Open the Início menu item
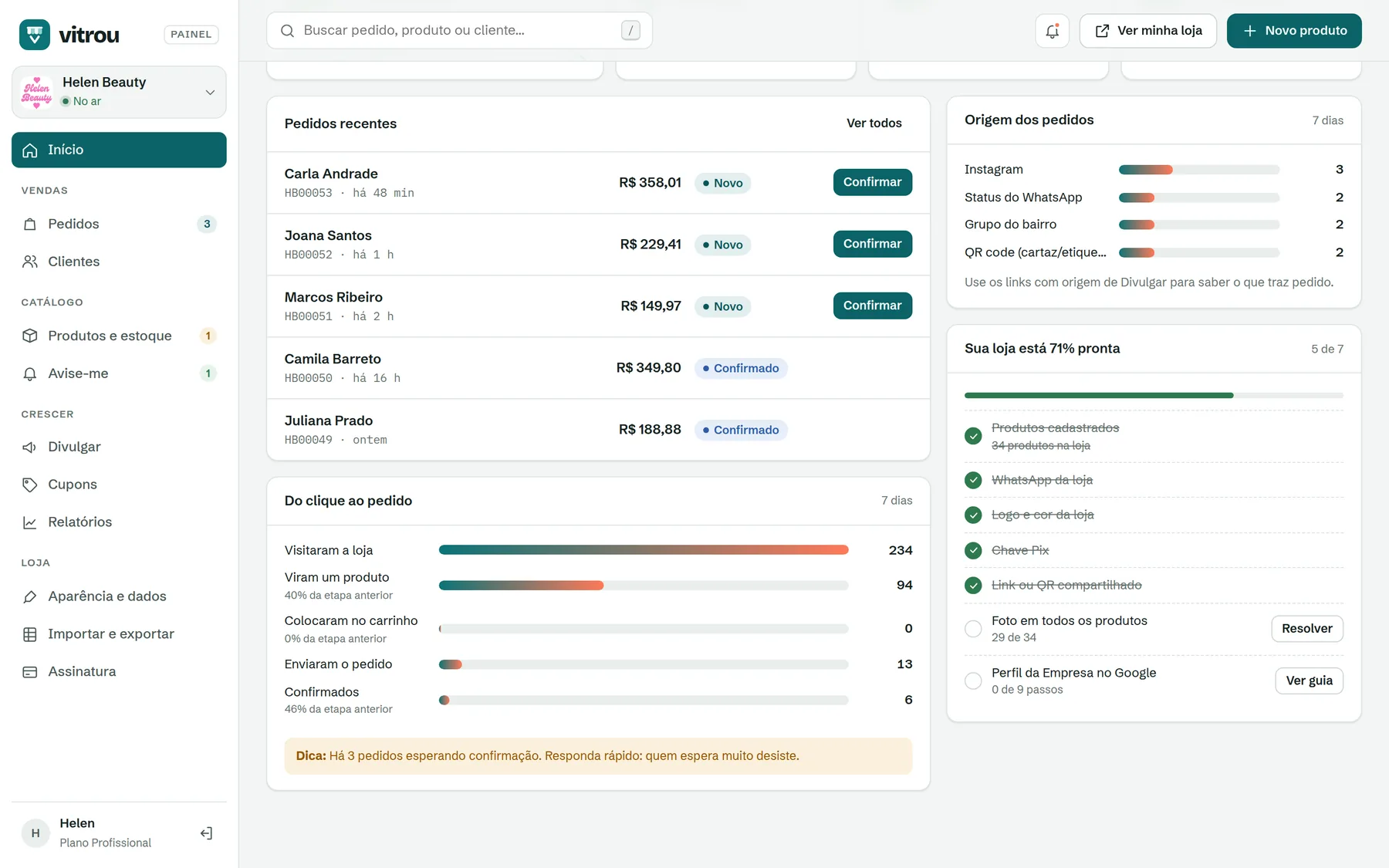 119,150
